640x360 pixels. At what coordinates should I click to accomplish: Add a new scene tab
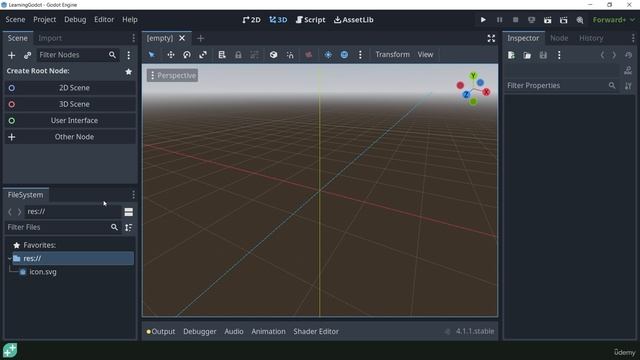pyautogui.click(x=200, y=38)
